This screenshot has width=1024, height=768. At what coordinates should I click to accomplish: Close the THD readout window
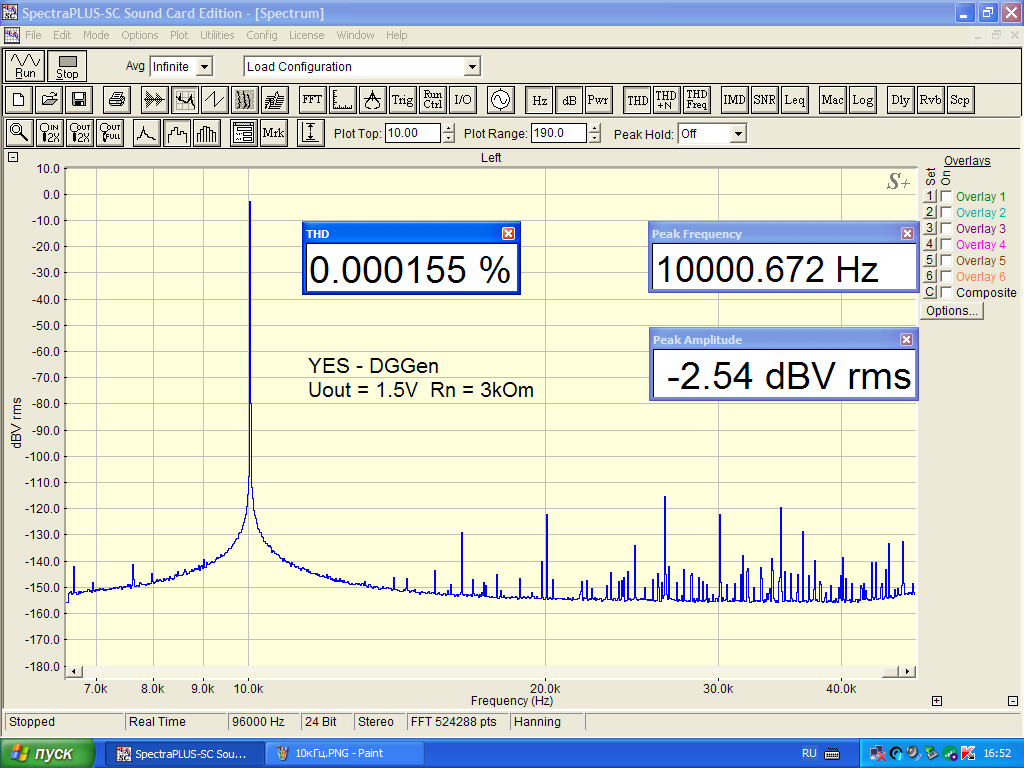(x=508, y=234)
